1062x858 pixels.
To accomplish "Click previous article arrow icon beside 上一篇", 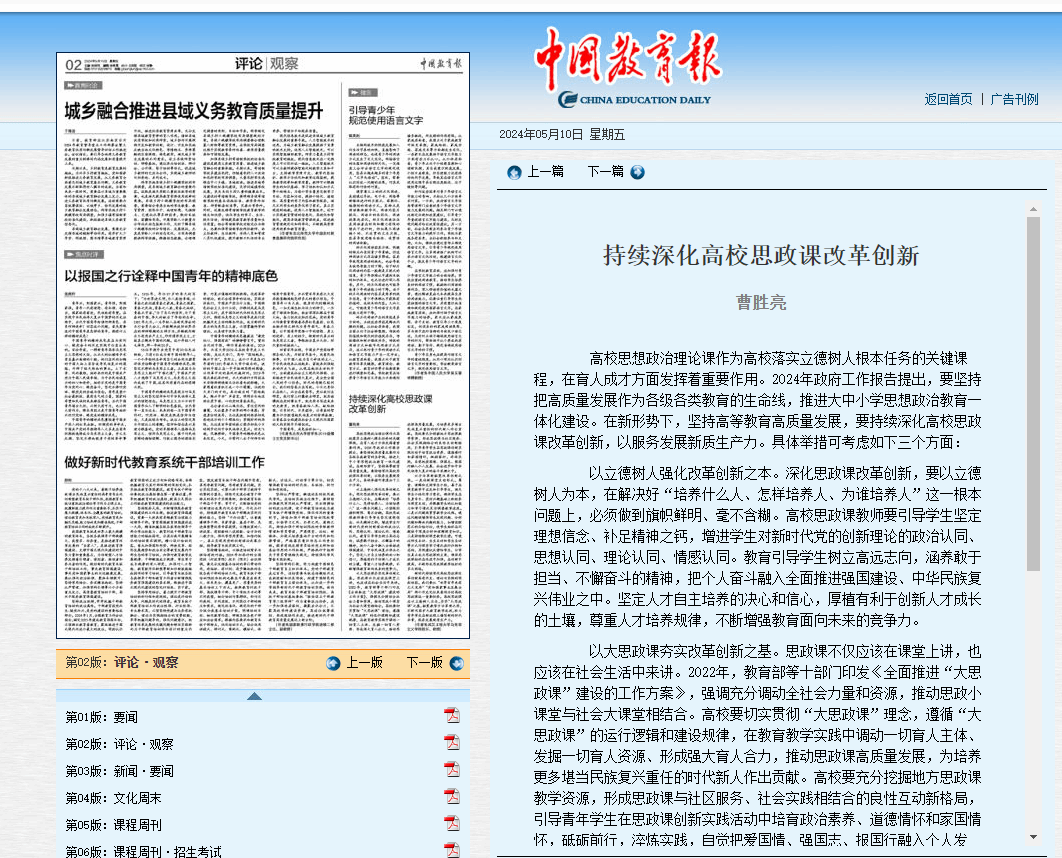I will pos(514,172).
